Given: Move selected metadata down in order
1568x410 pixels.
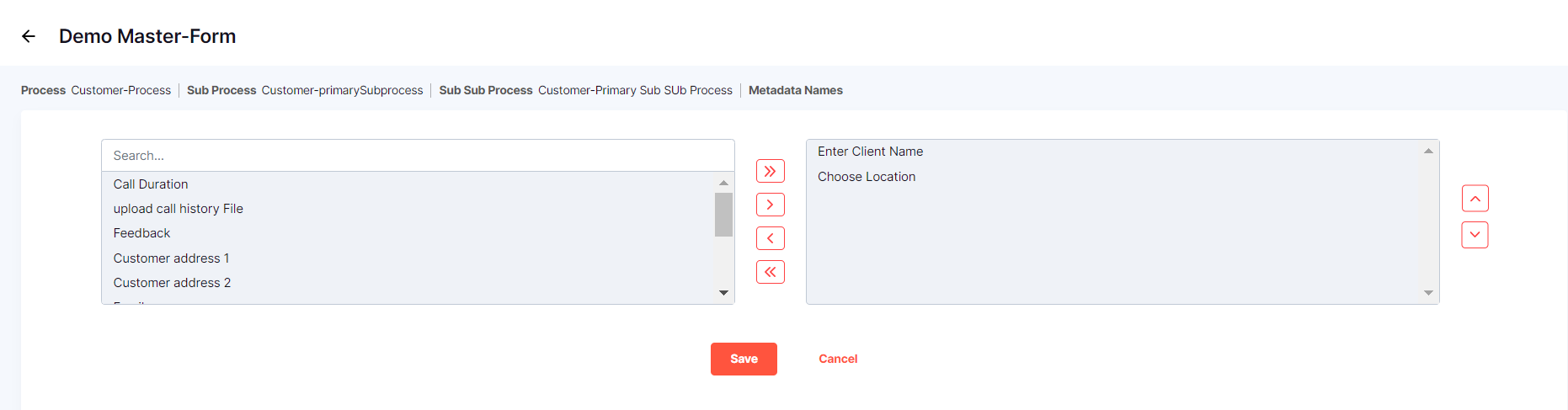Looking at the screenshot, I should [1475, 235].
